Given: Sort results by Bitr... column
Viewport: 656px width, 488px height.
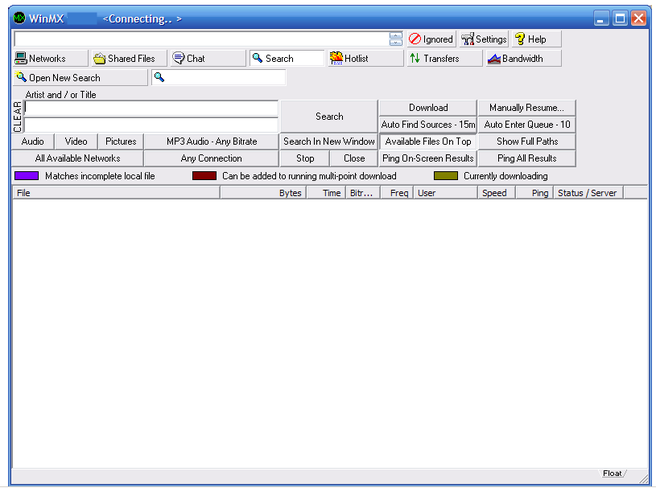Looking at the screenshot, I should click(362, 193).
